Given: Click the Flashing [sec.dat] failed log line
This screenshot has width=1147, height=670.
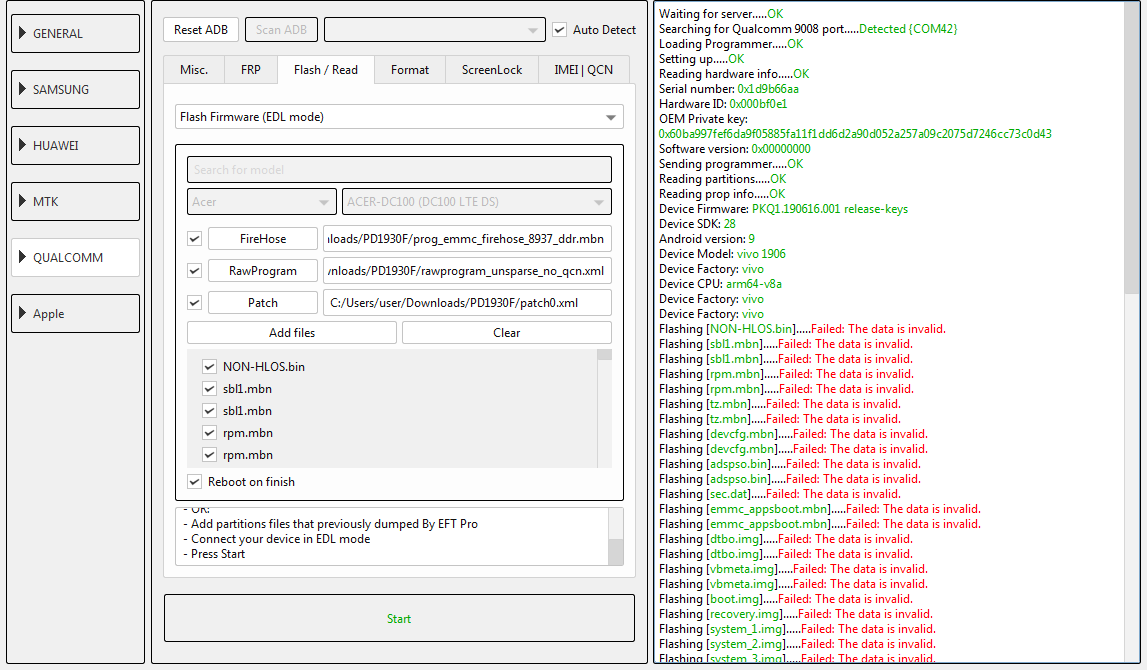Looking at the screenshot, I should tap(780, 494).
